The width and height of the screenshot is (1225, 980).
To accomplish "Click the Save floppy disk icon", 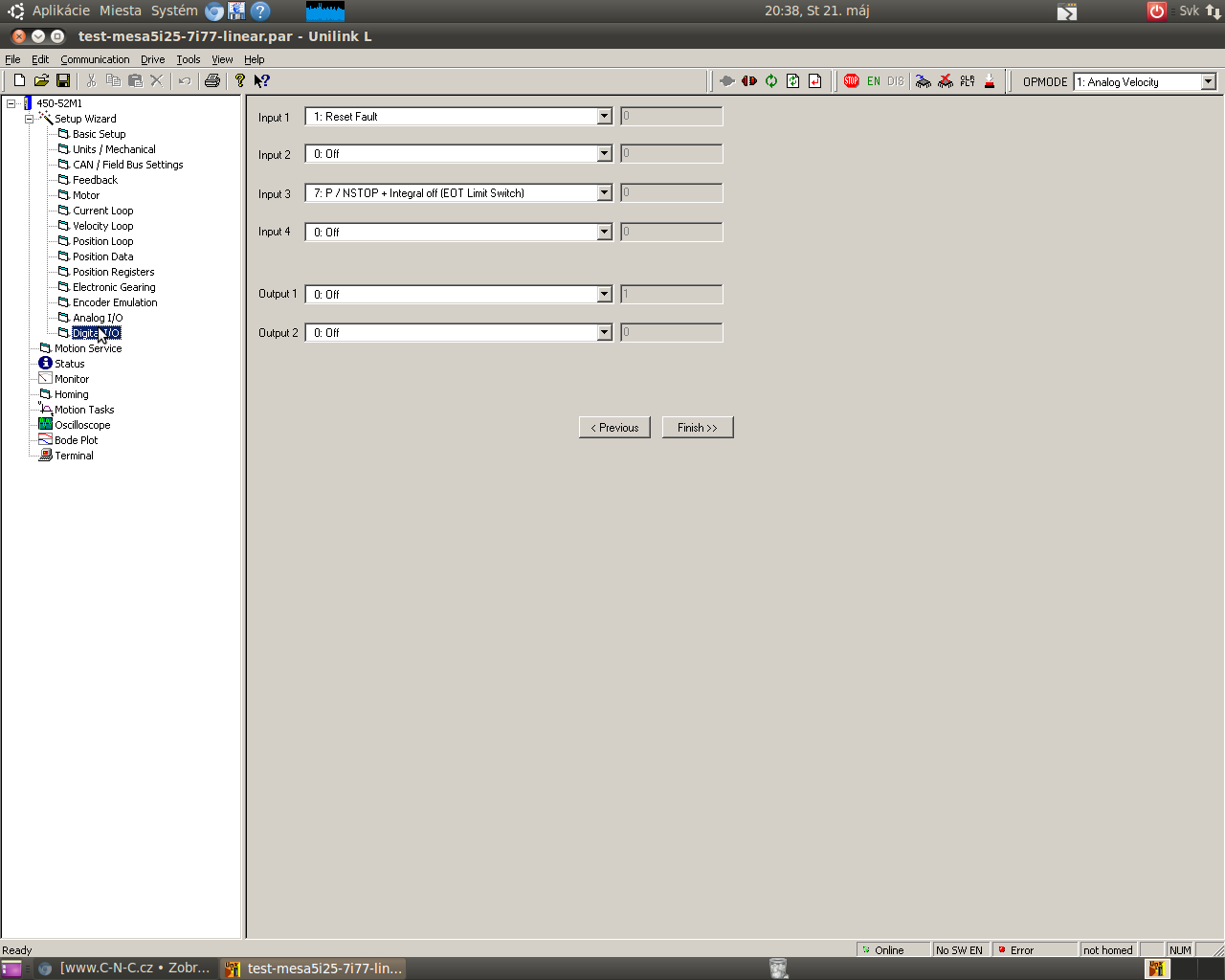I will [63, 81].
